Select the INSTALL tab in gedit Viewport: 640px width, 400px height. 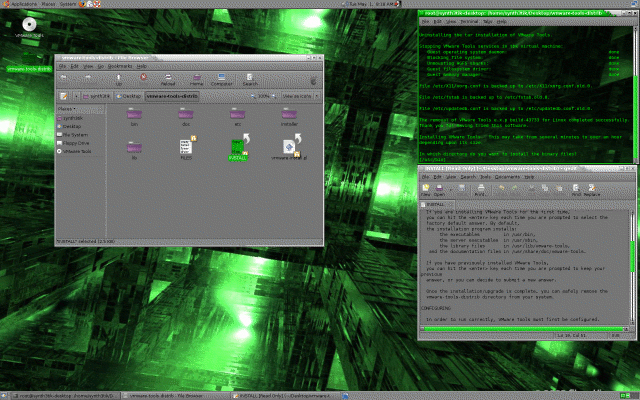[x=436, y=204]
